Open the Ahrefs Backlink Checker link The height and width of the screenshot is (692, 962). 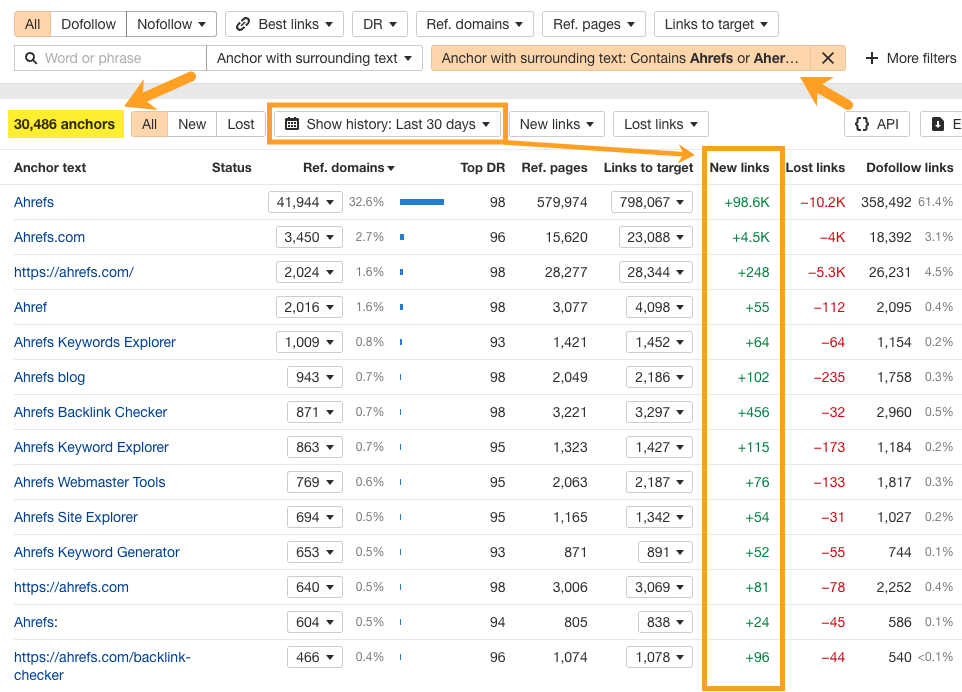coord(90,412)
